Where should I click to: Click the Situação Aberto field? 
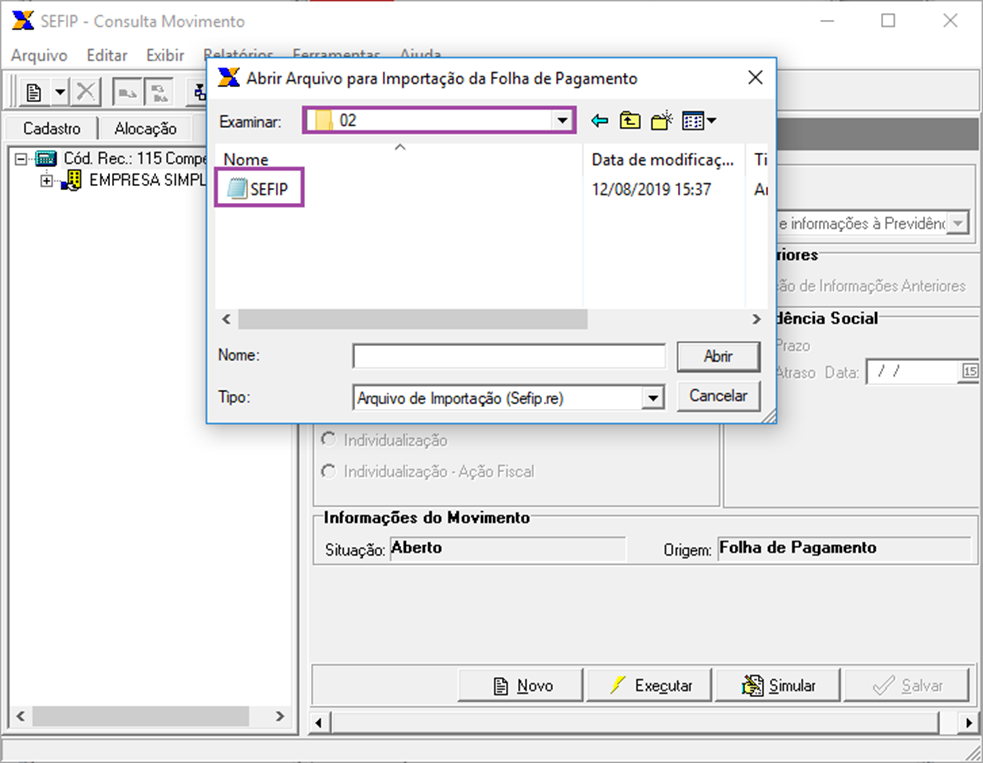tap(508, 549)
